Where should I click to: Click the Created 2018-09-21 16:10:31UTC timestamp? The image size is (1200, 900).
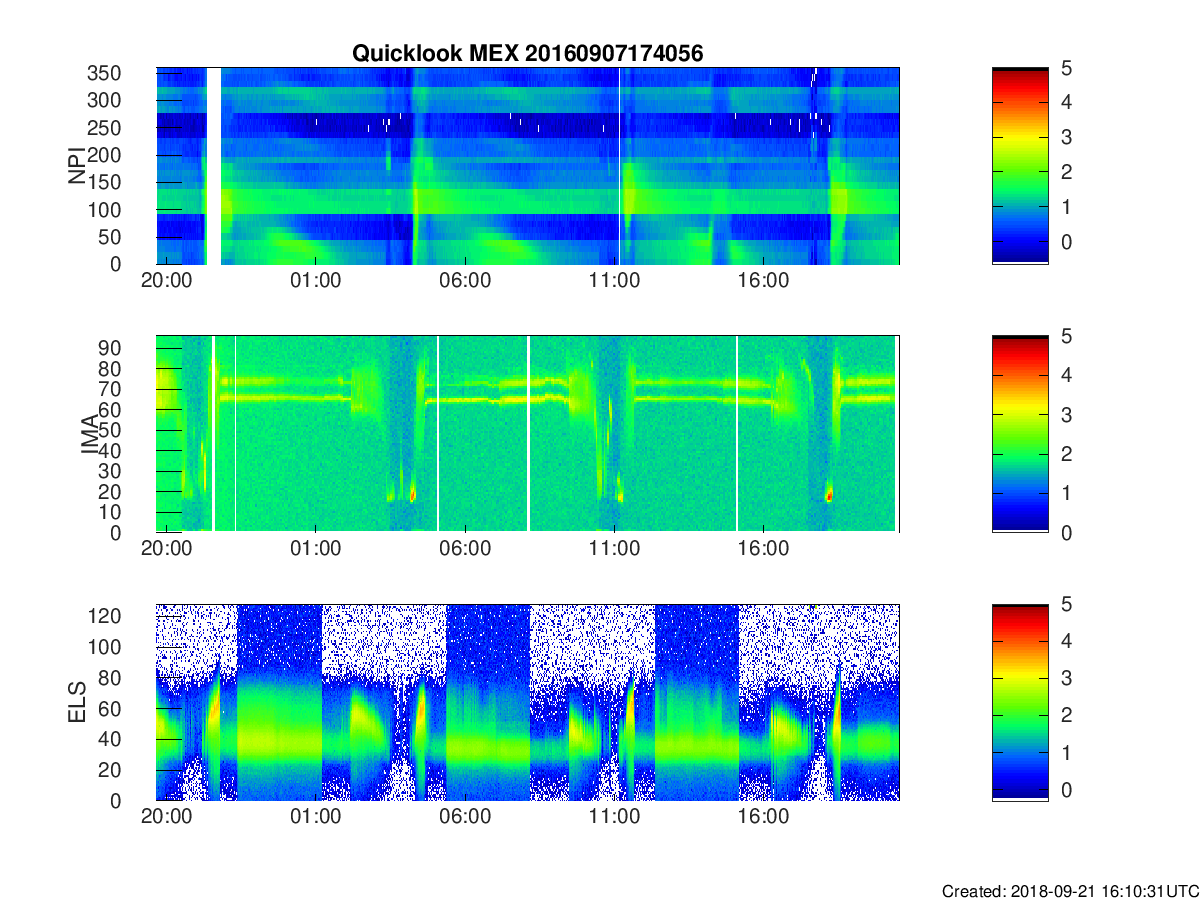tap(1069, 891)
